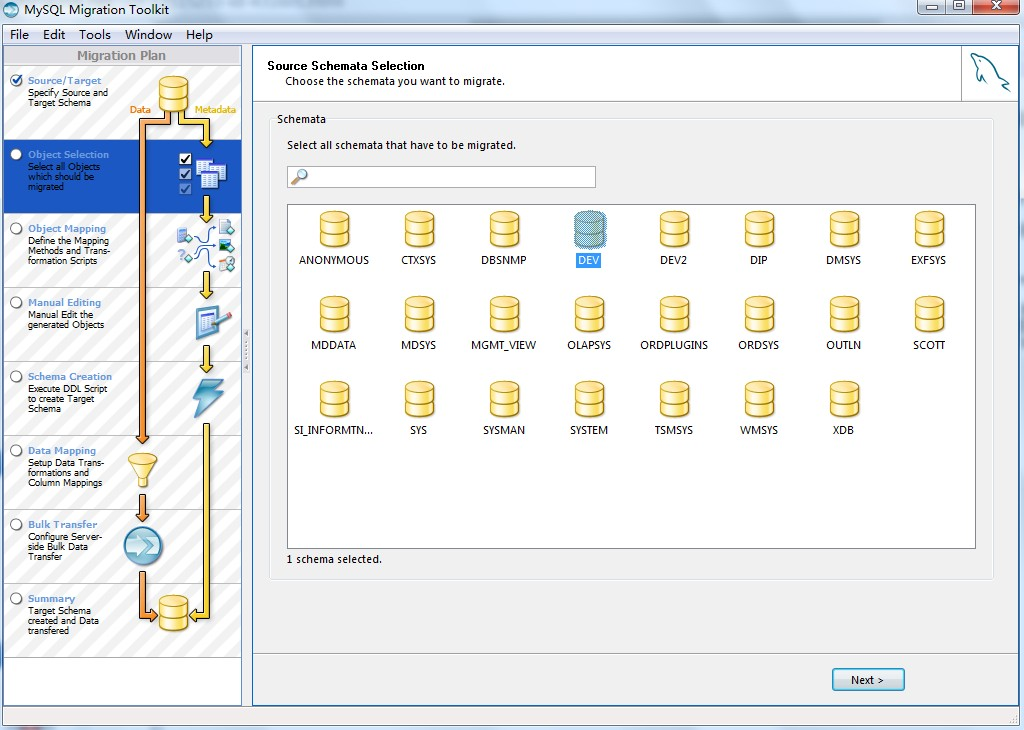Select the ANONYMOUS schema icon

tap(334, 229)
